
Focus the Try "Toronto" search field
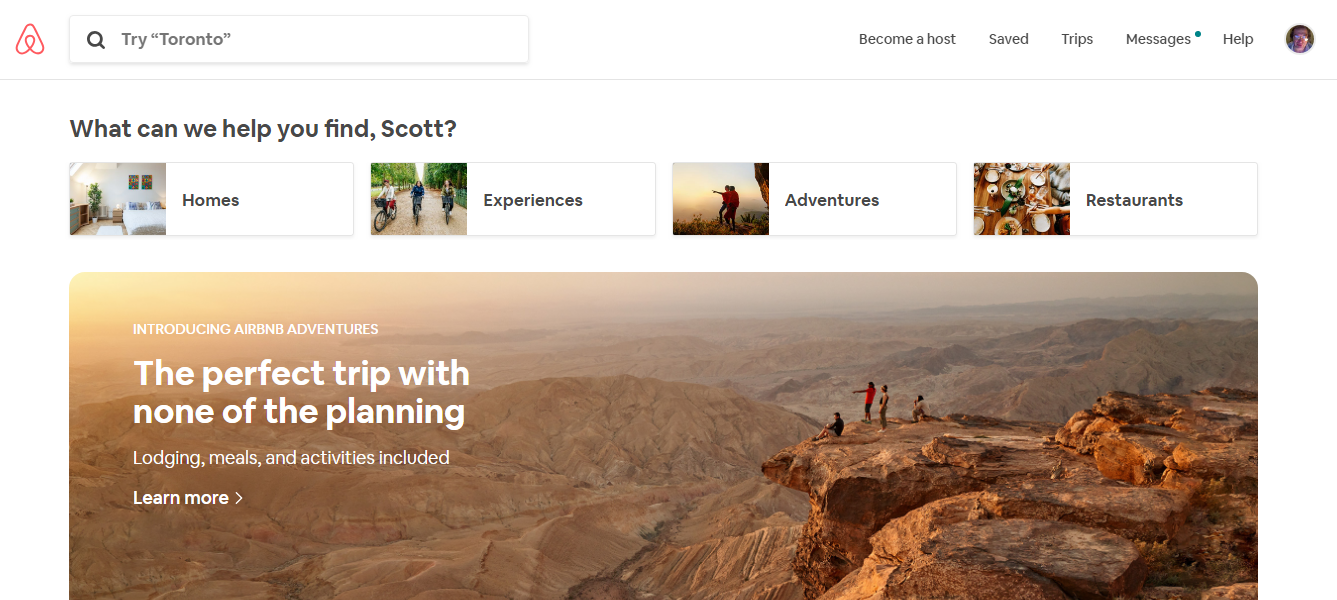(320, 39)
